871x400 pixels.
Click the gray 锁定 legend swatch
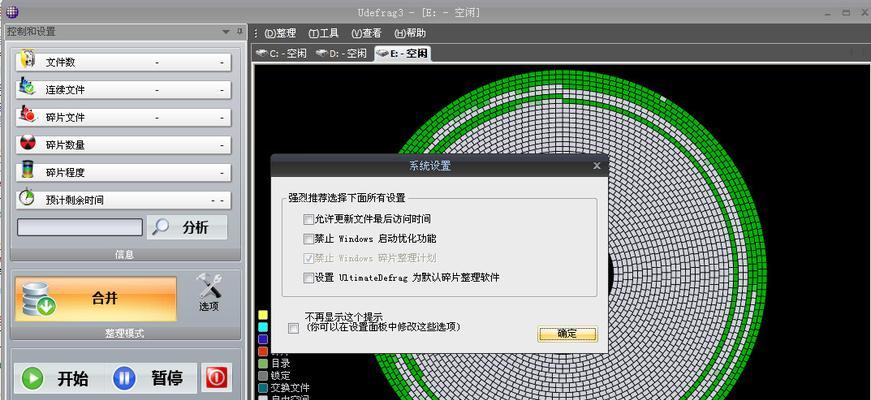click(263, 376)
